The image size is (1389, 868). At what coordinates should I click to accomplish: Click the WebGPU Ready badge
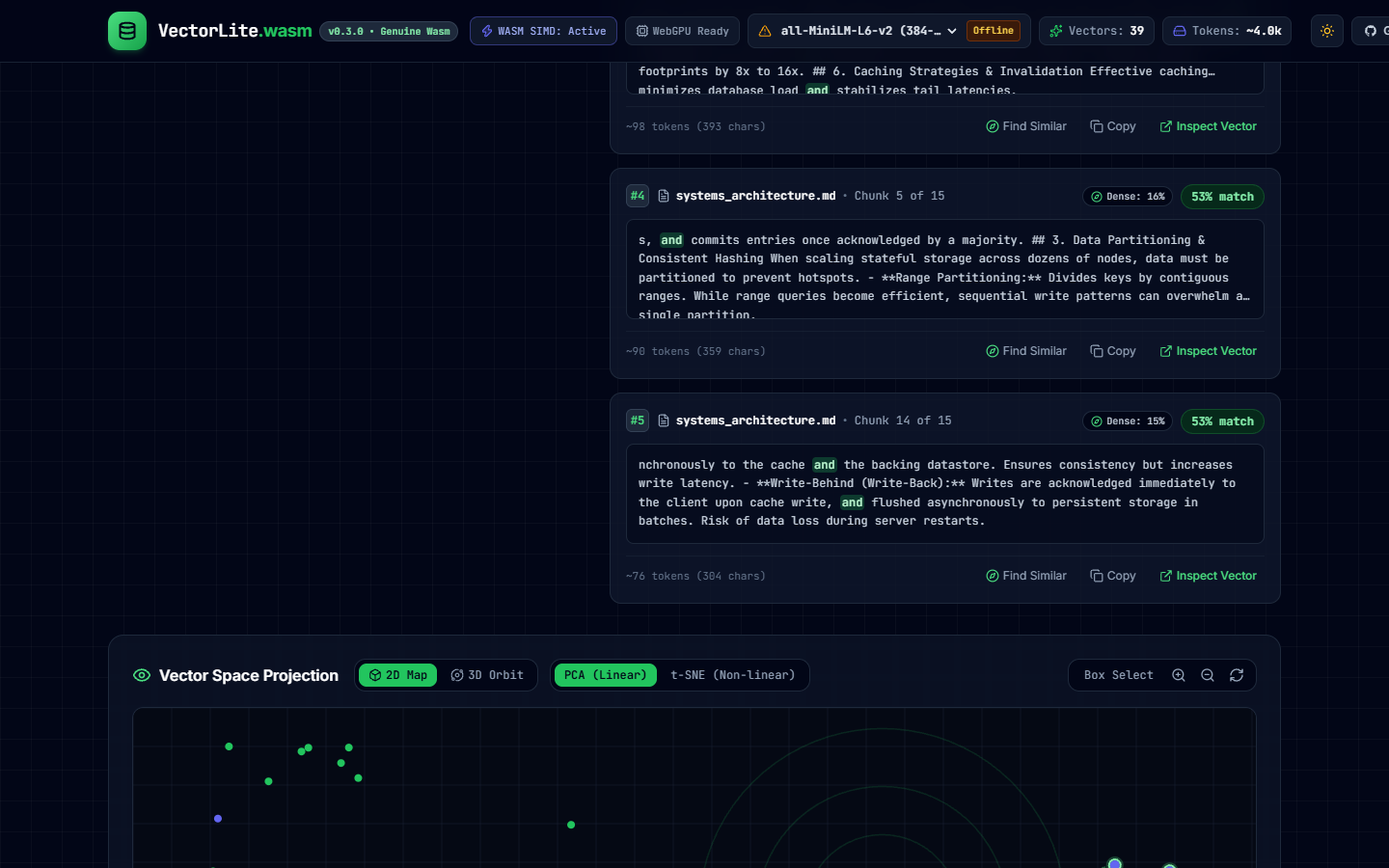click(x=683, y=31)
